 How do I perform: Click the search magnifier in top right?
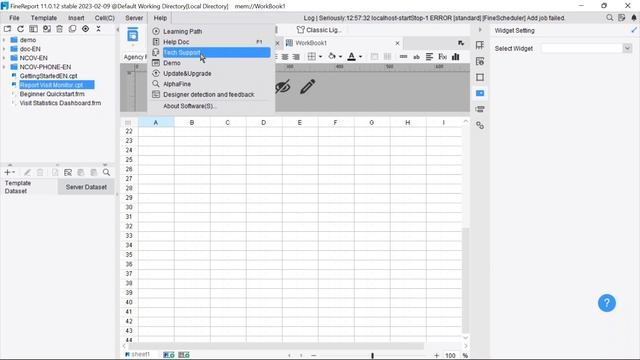click(609, 18)
